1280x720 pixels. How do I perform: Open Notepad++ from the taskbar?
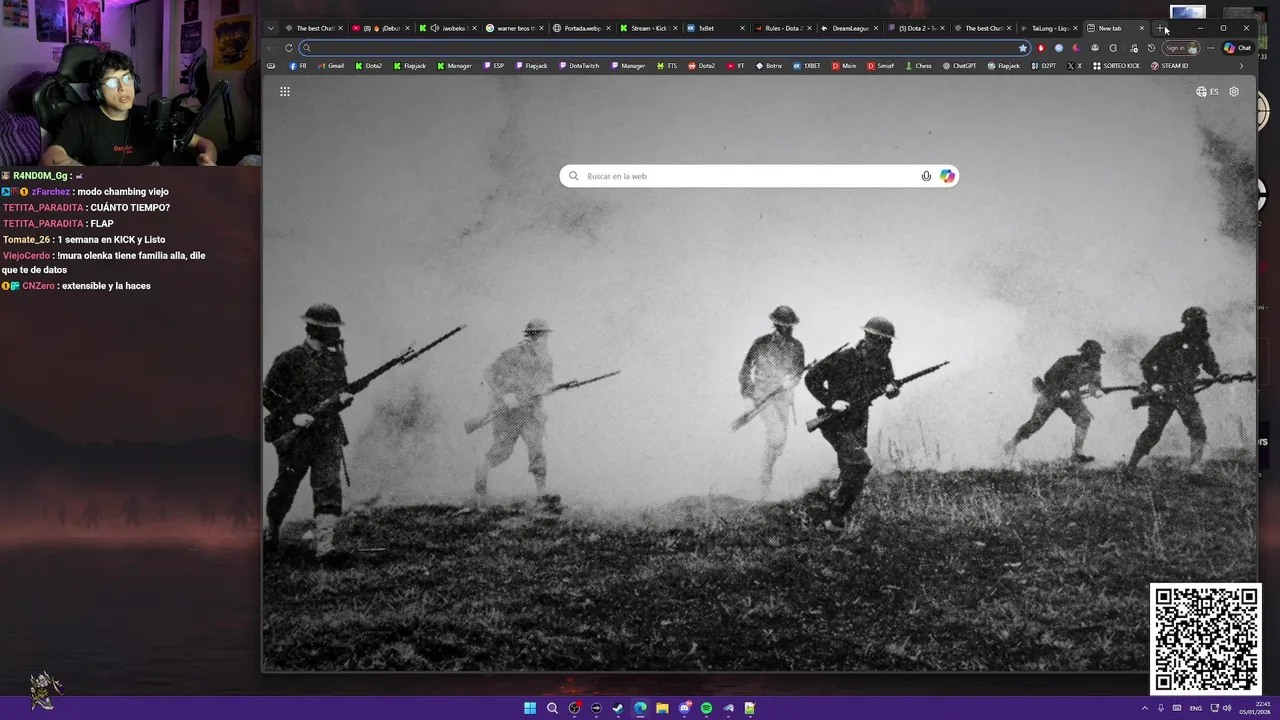[750, 708]
